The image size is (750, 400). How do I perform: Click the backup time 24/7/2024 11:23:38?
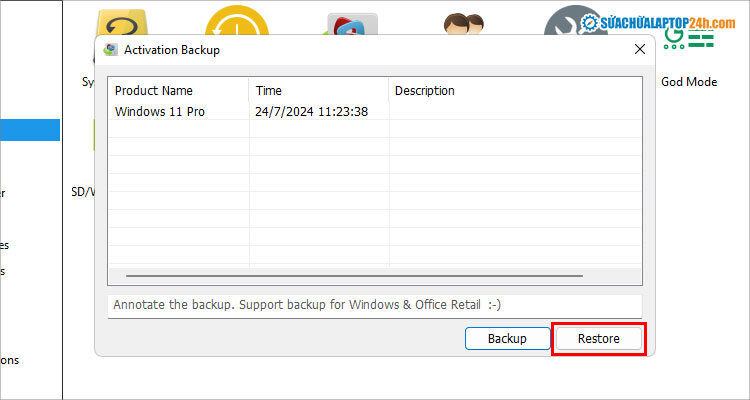pyautogui.click(x=311, y=111)
